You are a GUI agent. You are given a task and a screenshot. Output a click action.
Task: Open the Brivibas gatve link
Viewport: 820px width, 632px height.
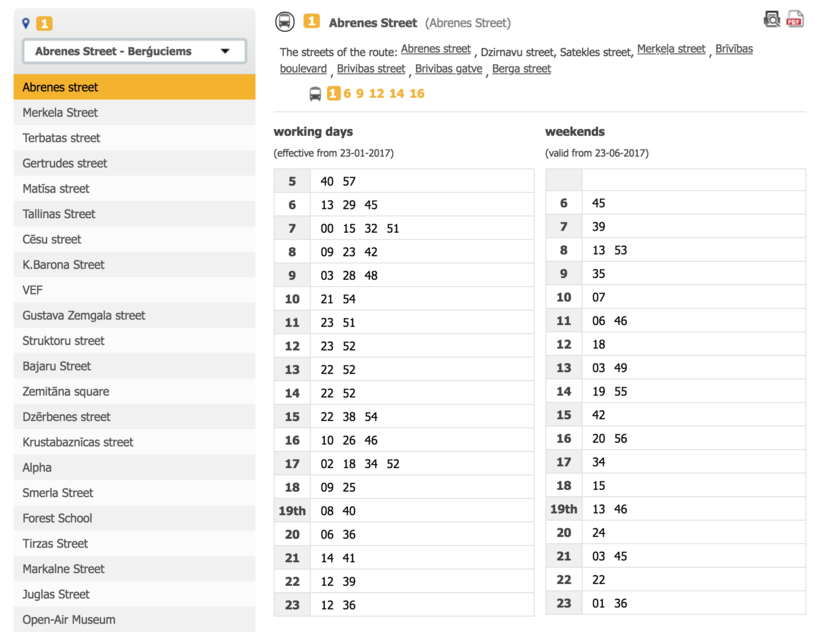click(449, 69)
